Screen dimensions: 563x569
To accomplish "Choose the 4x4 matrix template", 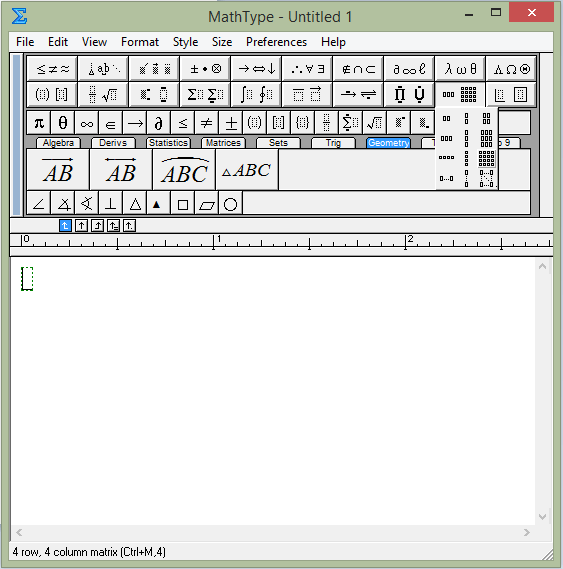I will pos(486,158).
